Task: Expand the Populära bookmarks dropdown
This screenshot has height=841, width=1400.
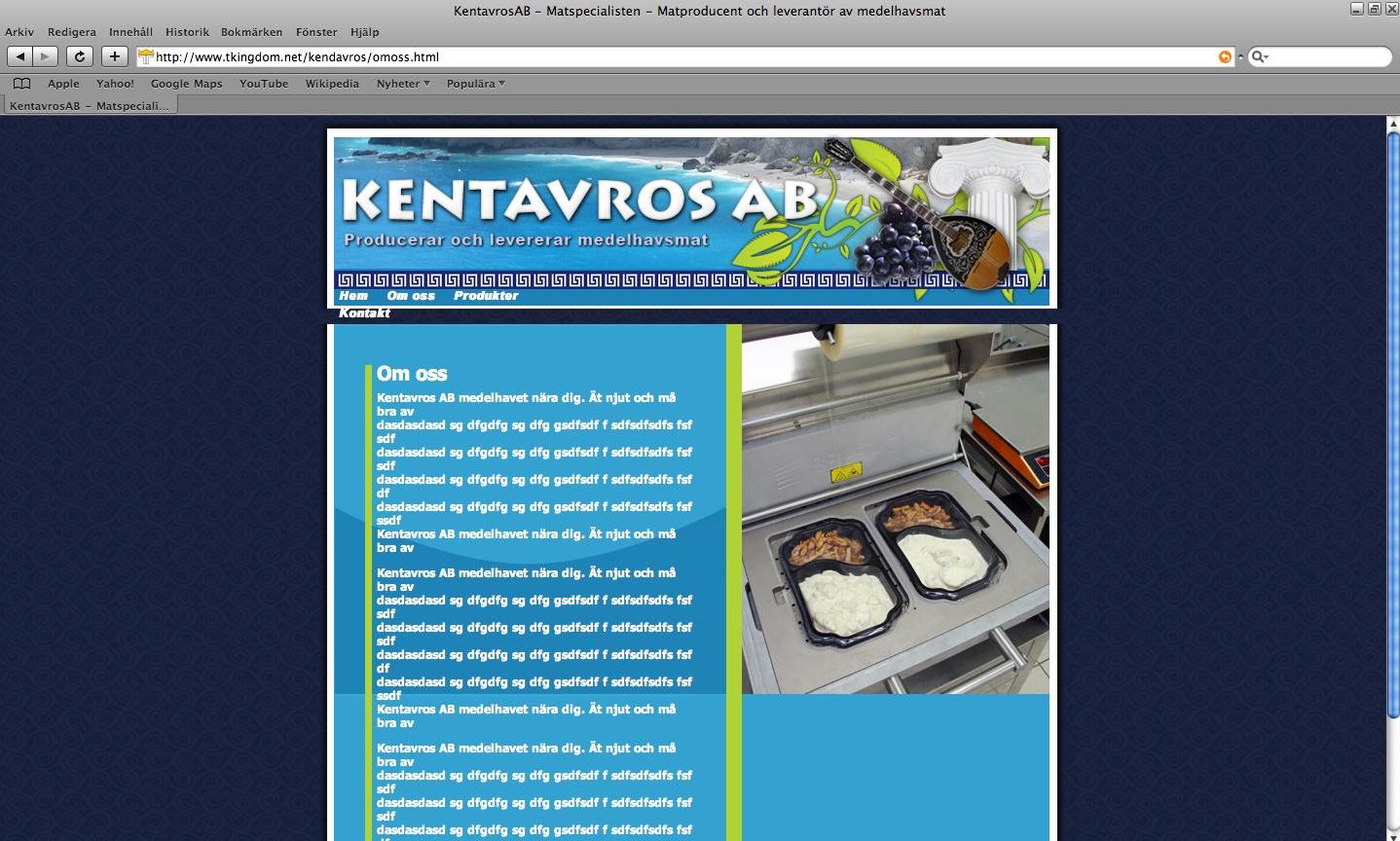Action: (476, 84)
